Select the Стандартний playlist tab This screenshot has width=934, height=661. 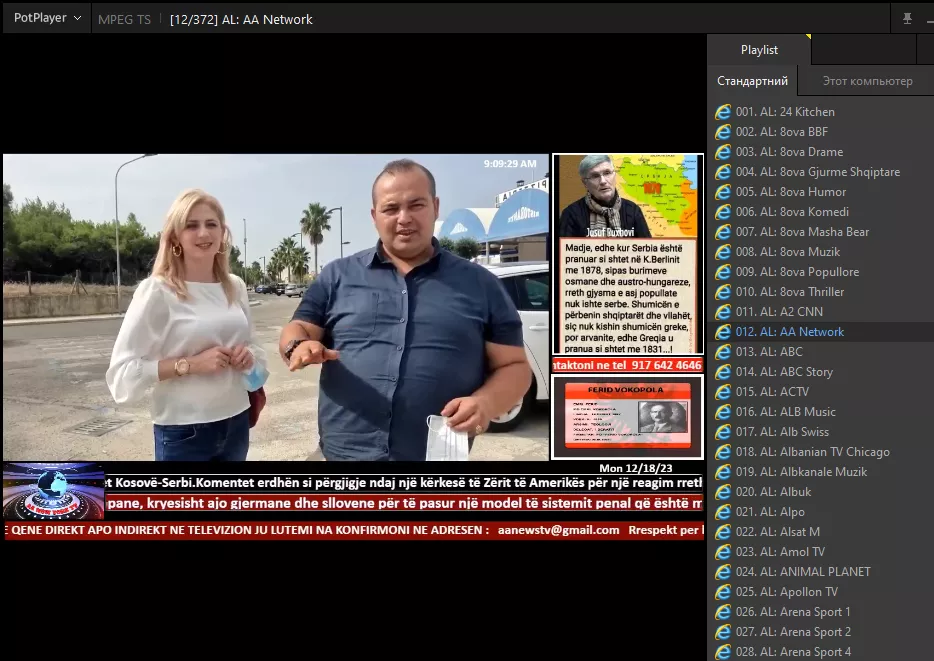[752, 81]
